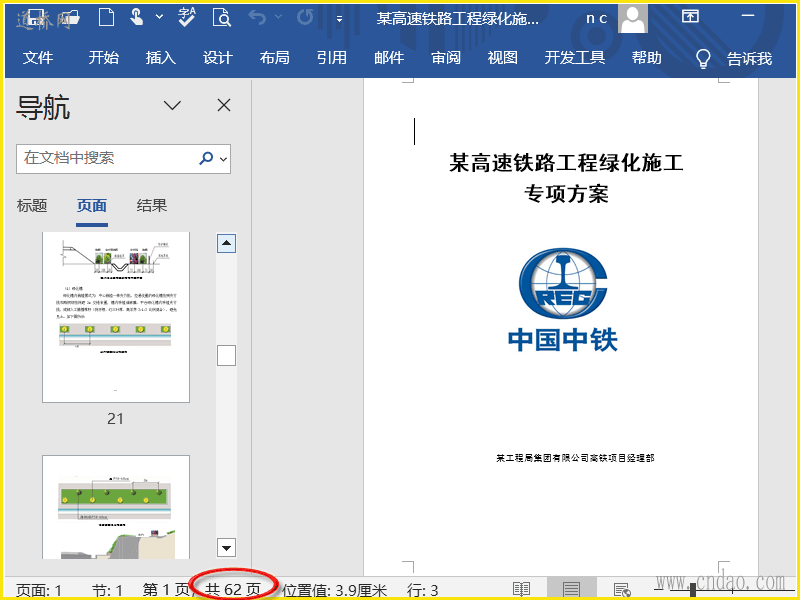Open a file with the folder icon
The image size is (800, 600).
click(70, 18)
